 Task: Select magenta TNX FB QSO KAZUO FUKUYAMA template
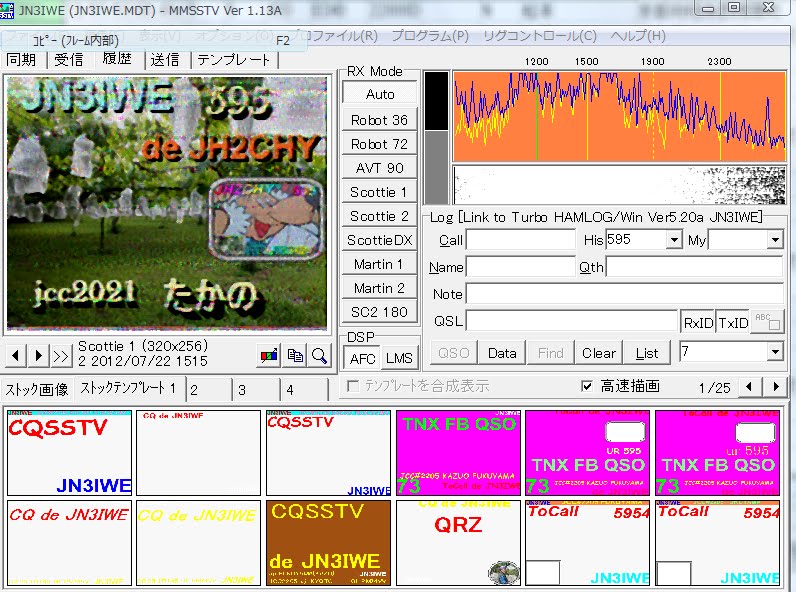tap(458, 453)
